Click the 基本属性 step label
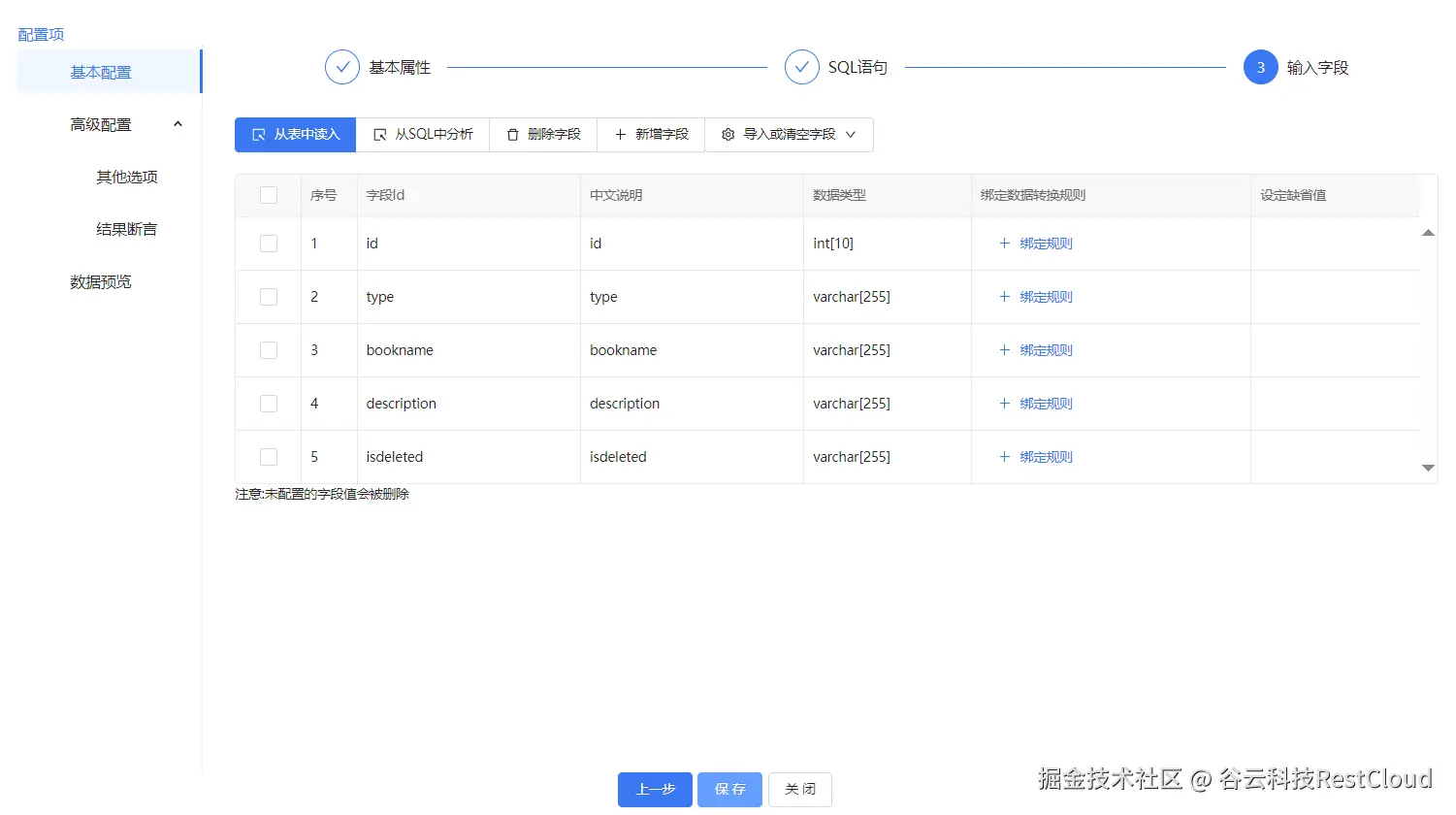 pos(400,67)
